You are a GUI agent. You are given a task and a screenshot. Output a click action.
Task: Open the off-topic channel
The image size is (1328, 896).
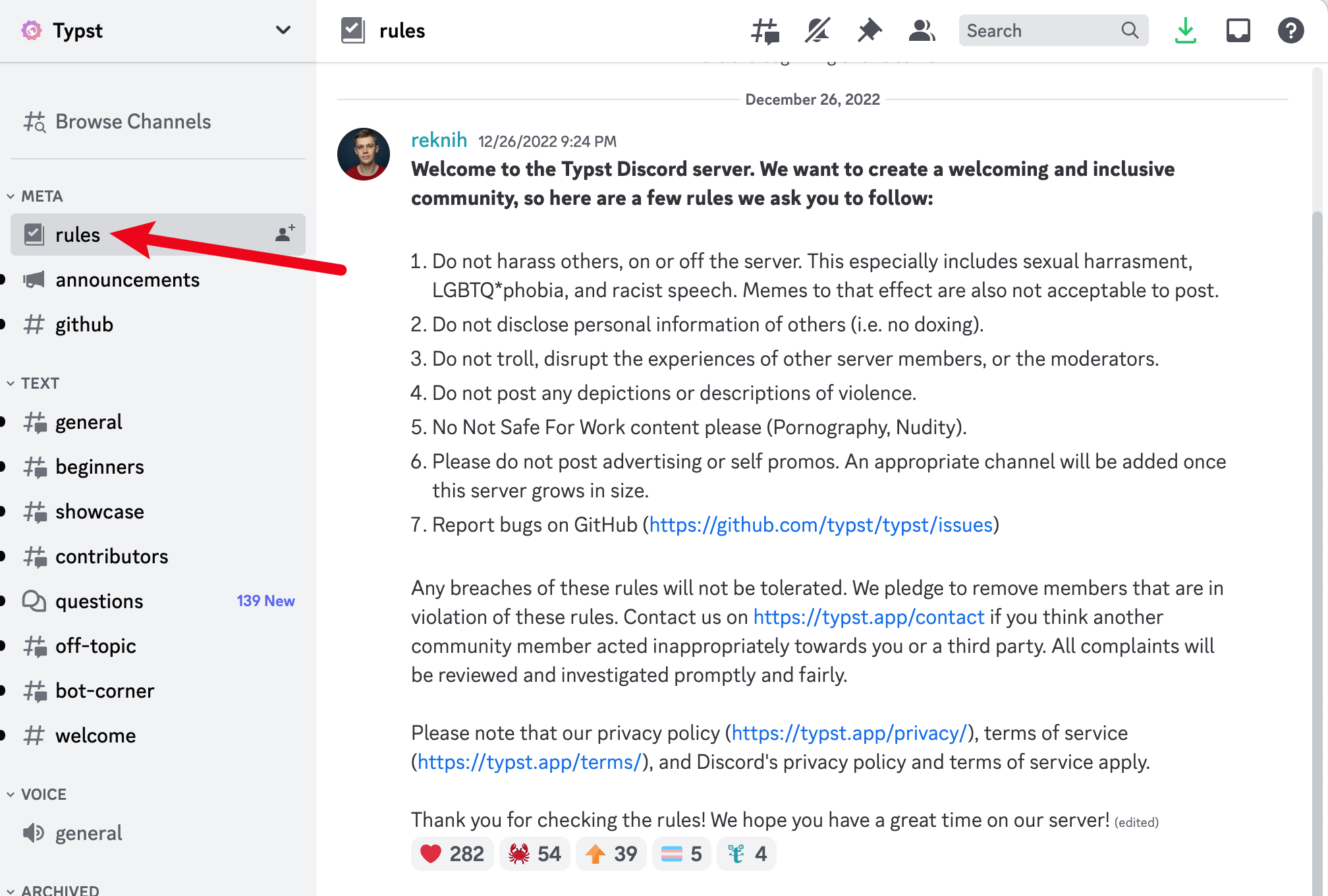[x=158, y=646]
